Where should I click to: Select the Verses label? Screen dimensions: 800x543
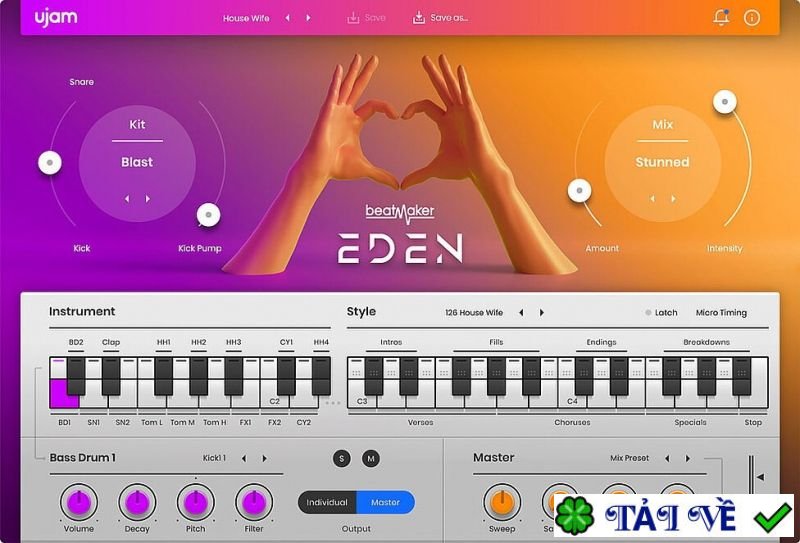[420, 423]
